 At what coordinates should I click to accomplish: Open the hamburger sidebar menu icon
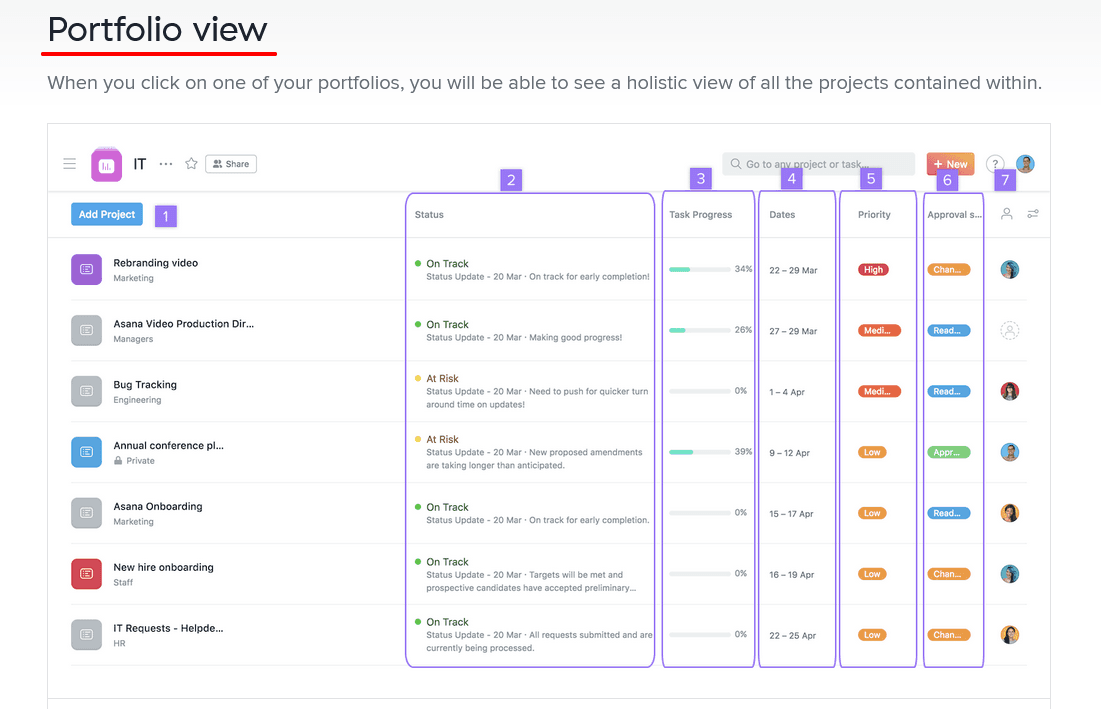click(x=69, y=164)
